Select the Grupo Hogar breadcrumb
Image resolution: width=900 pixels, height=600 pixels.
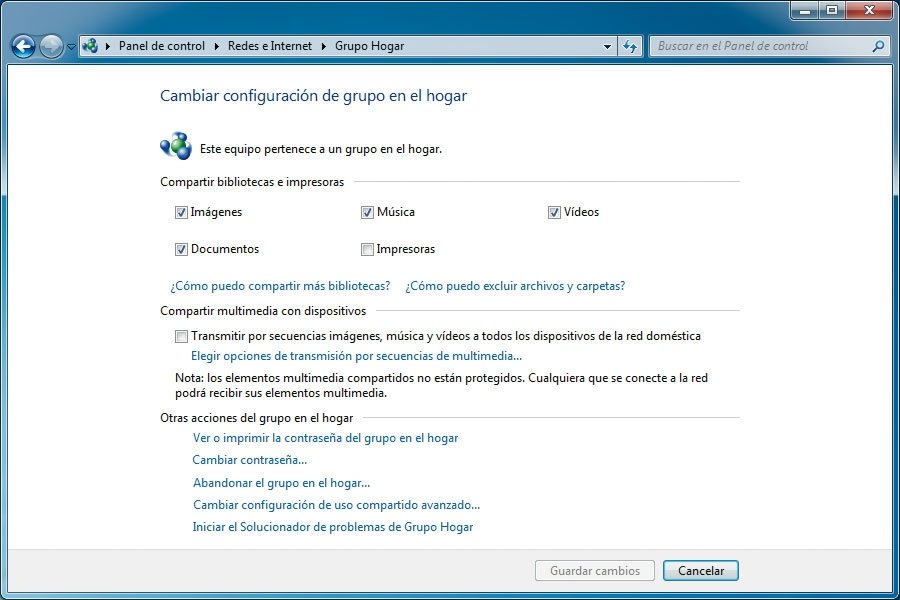coord(369,46)
